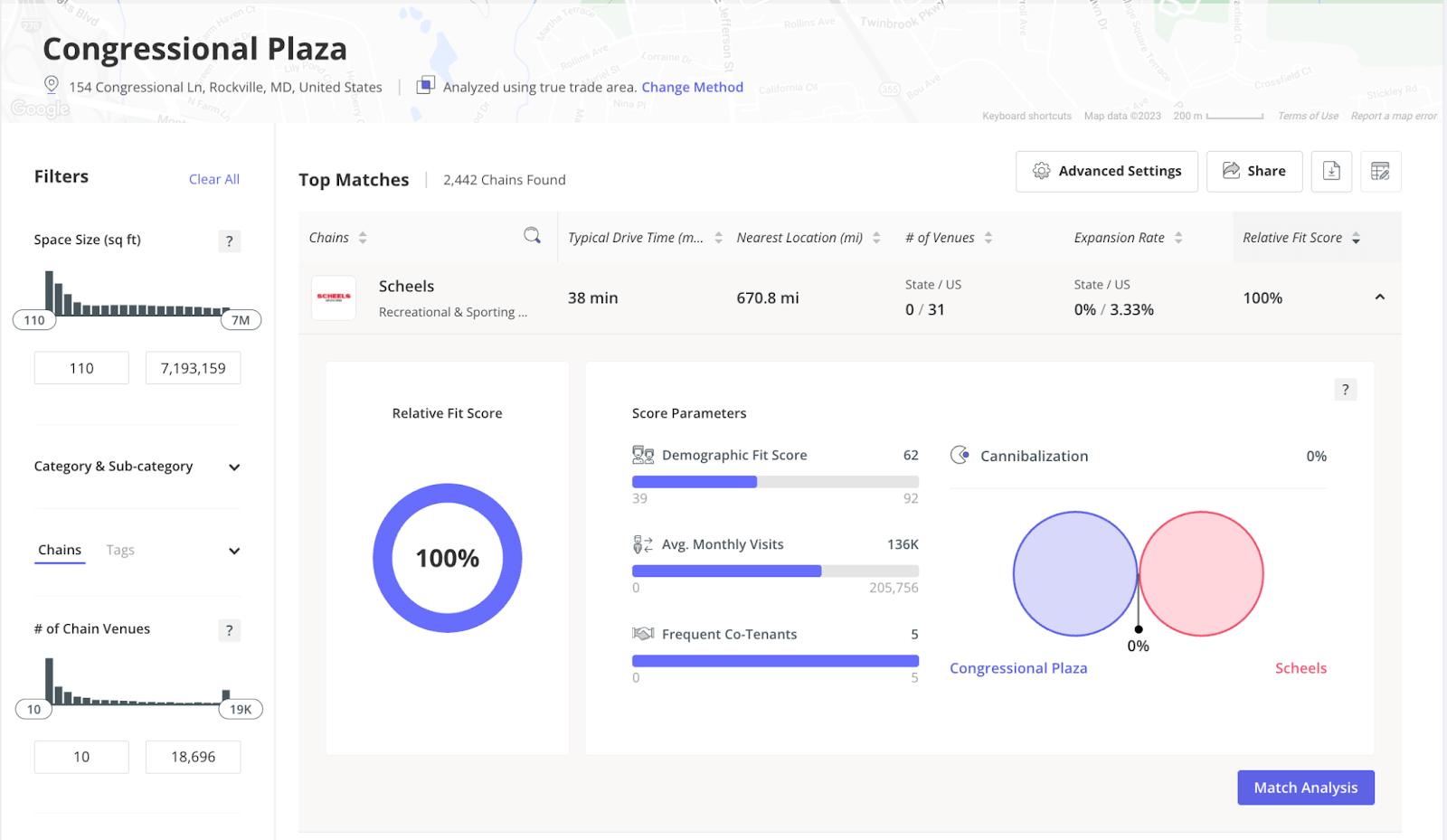Image resolution: width=1447 pixels, height=840 pixels.
Task: Toggle sort on the Nearest Location column
Action: [x=875, y=237]
